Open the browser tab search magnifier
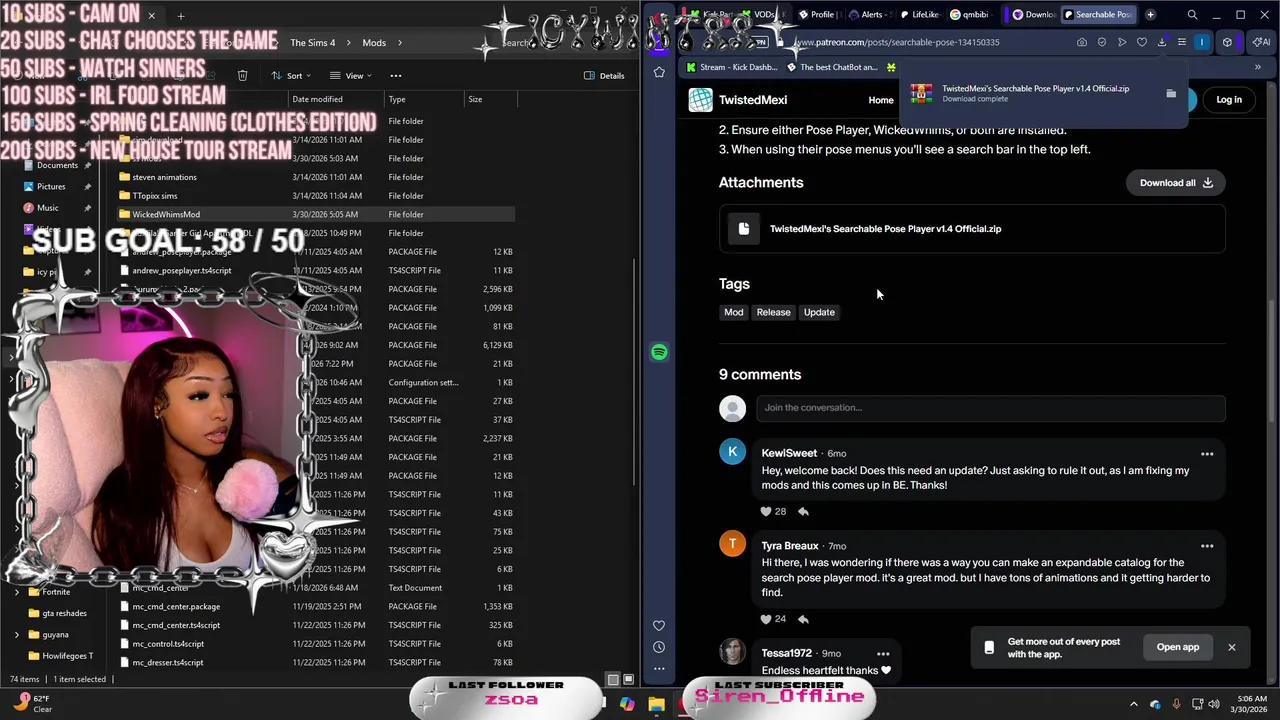This screenshot has height=720, width=1280. point(1192,15)
